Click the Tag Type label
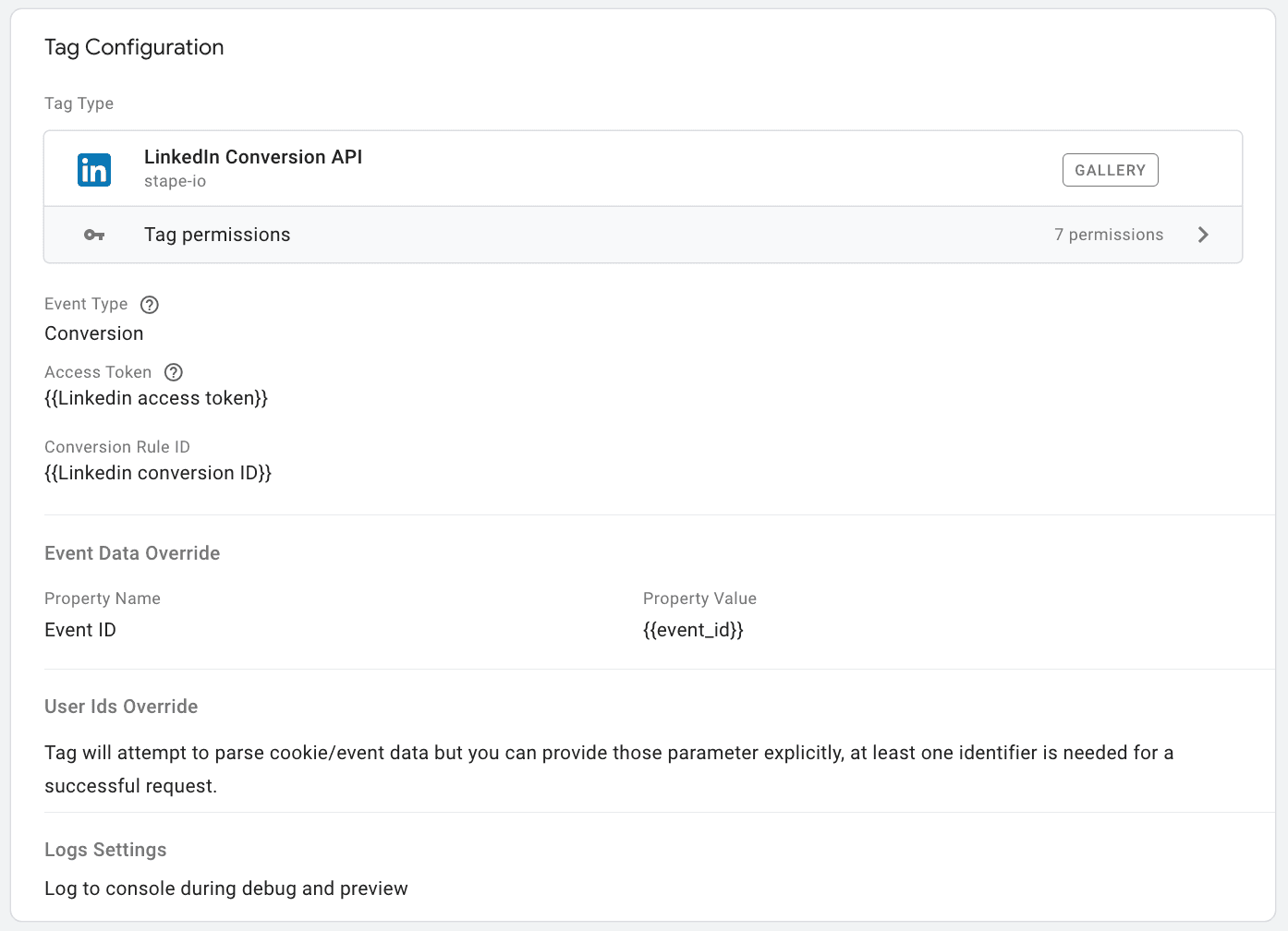Screen dimensions: 1288x931 coord(79,103)
